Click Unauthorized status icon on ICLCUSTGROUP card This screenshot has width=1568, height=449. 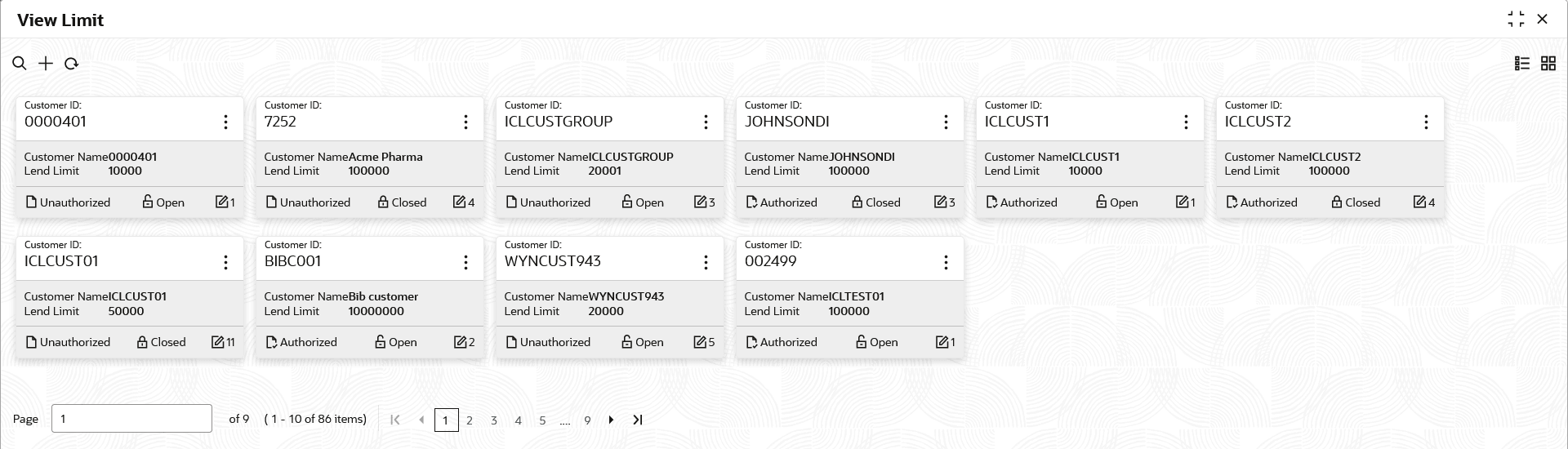[511, 202]
